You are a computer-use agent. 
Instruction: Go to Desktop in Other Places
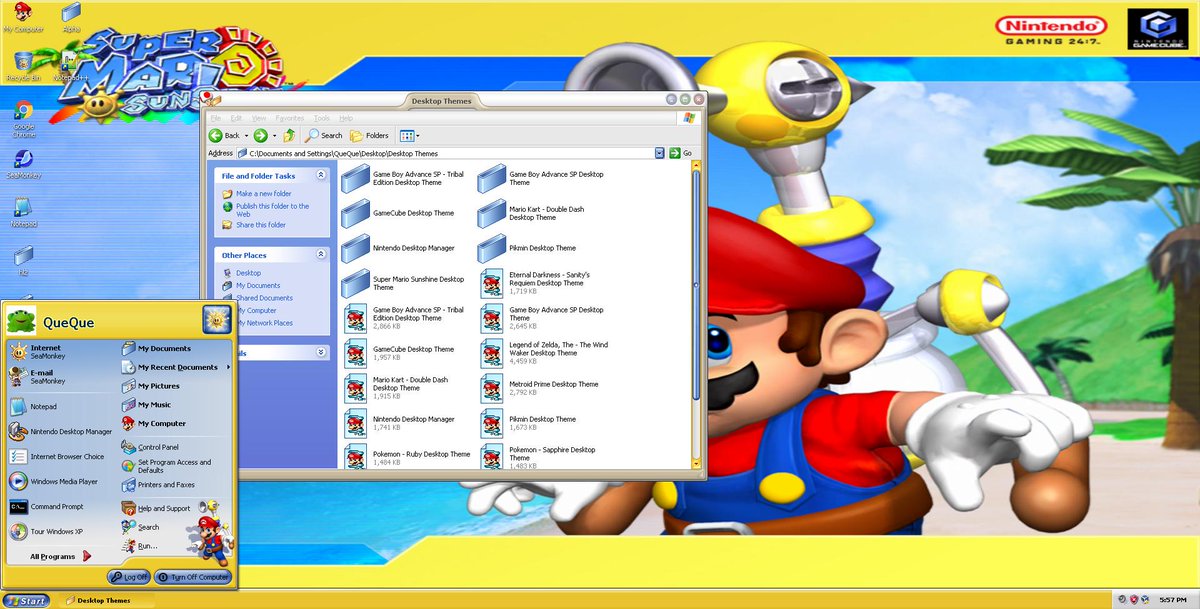(x=248, y=273)
